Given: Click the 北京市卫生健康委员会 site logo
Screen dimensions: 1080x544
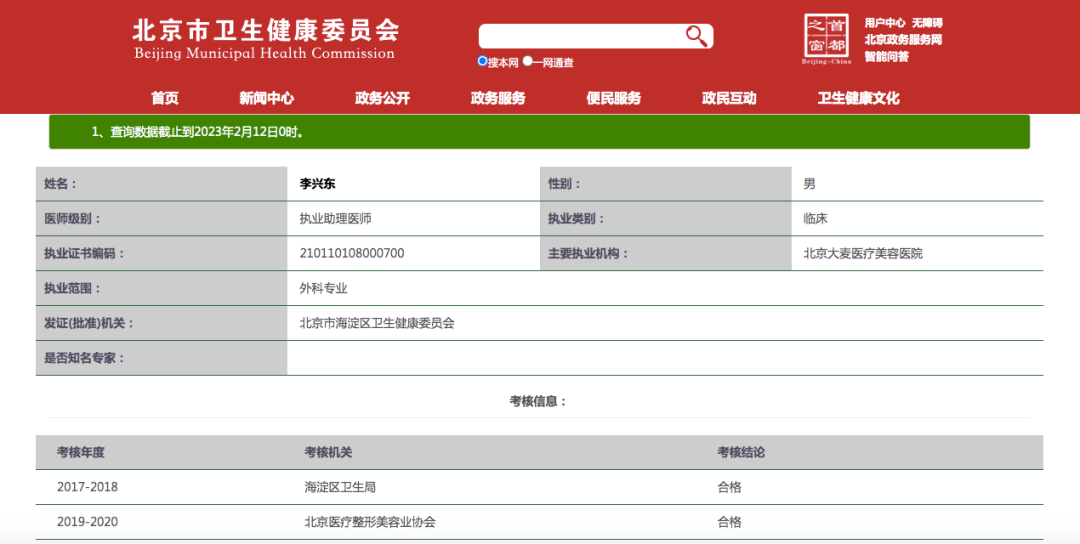Looking at the screenshot, I should pos(265,38).
